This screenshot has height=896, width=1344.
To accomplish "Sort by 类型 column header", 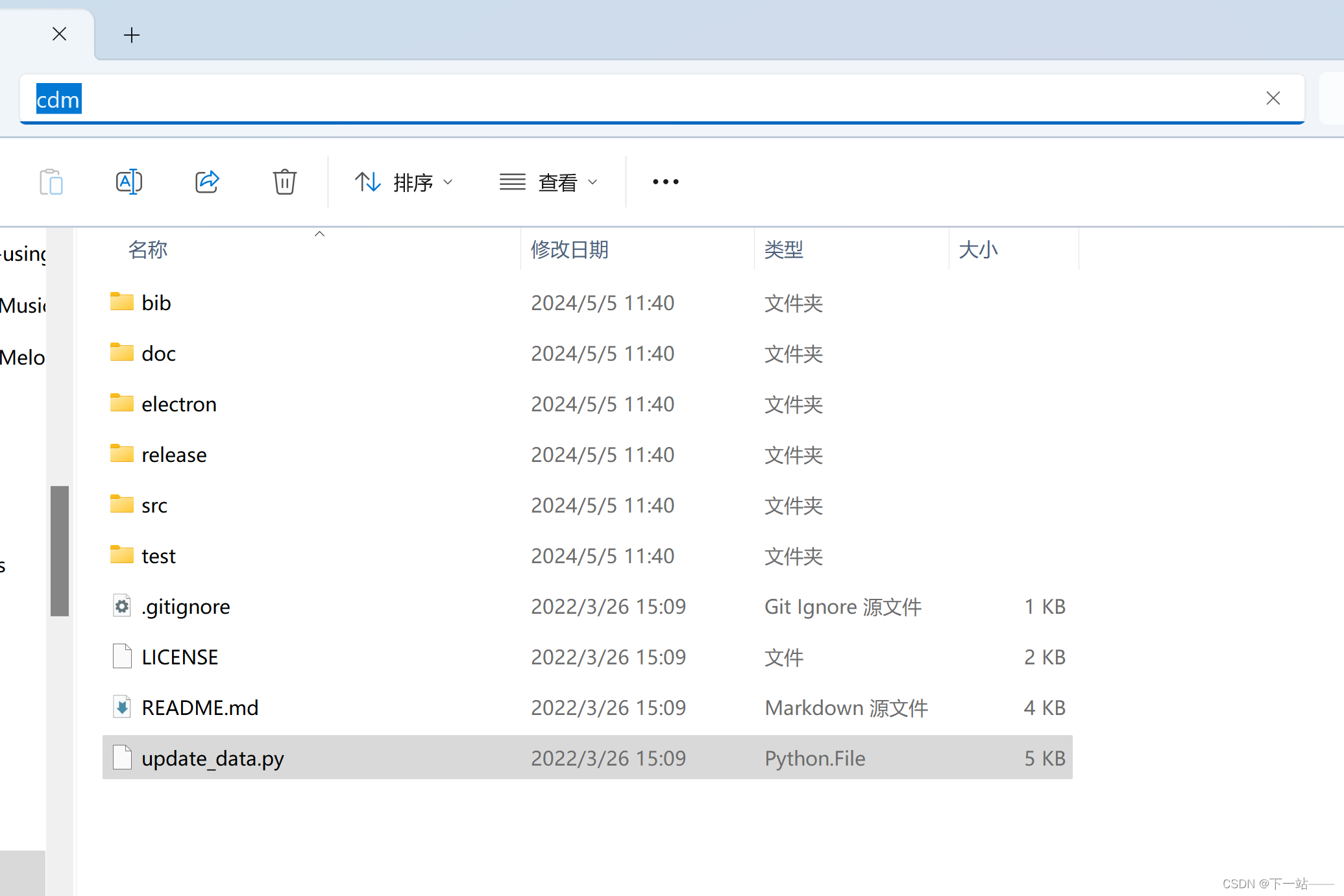I will tap(783, 250).
